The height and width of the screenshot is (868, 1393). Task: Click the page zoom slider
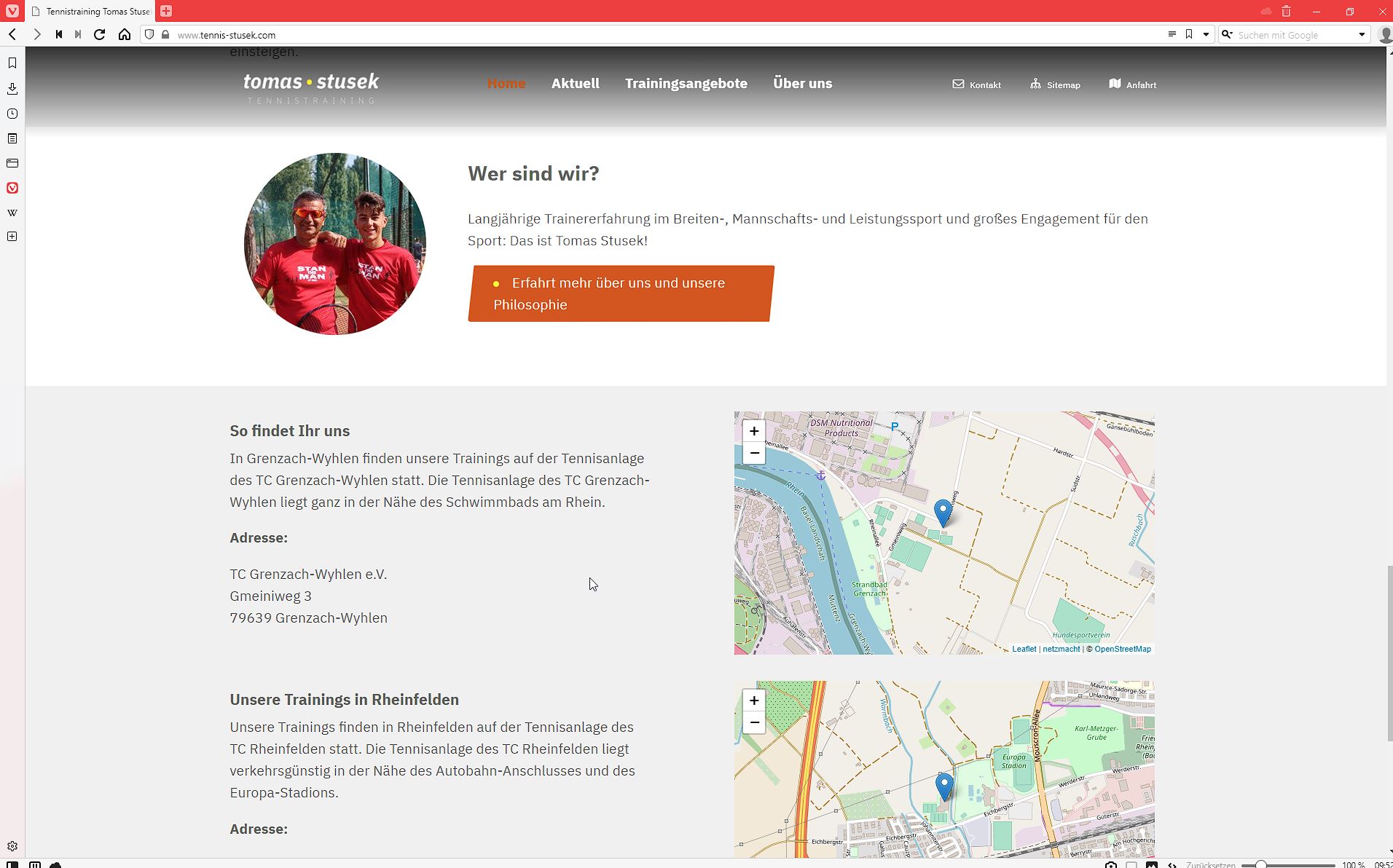click(1287, 864)
